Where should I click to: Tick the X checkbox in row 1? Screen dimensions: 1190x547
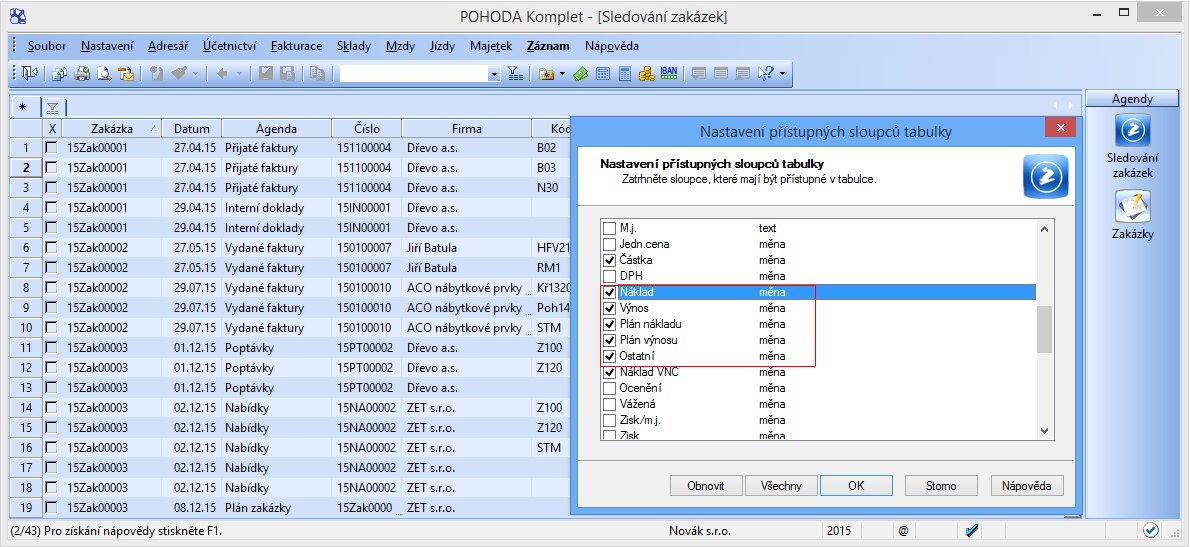pos(51,147)
